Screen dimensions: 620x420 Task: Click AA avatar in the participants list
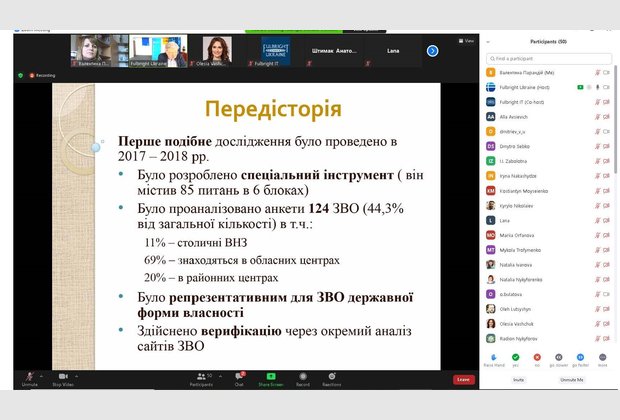coord(491,117)
